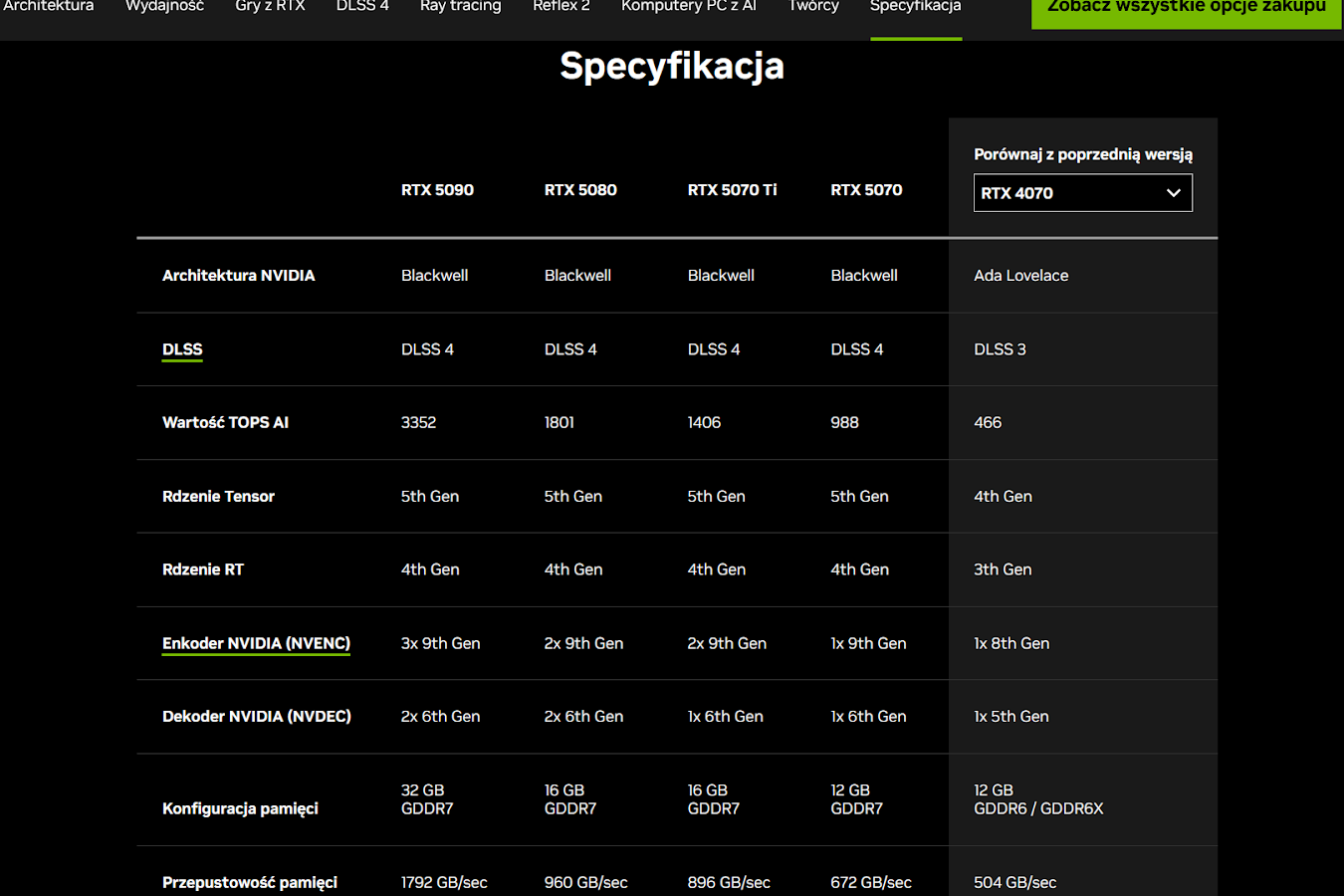Select the 1792 GB/sec bandwidth value
The width and height of the screenshot is (1344, 896).
point(444,882)
